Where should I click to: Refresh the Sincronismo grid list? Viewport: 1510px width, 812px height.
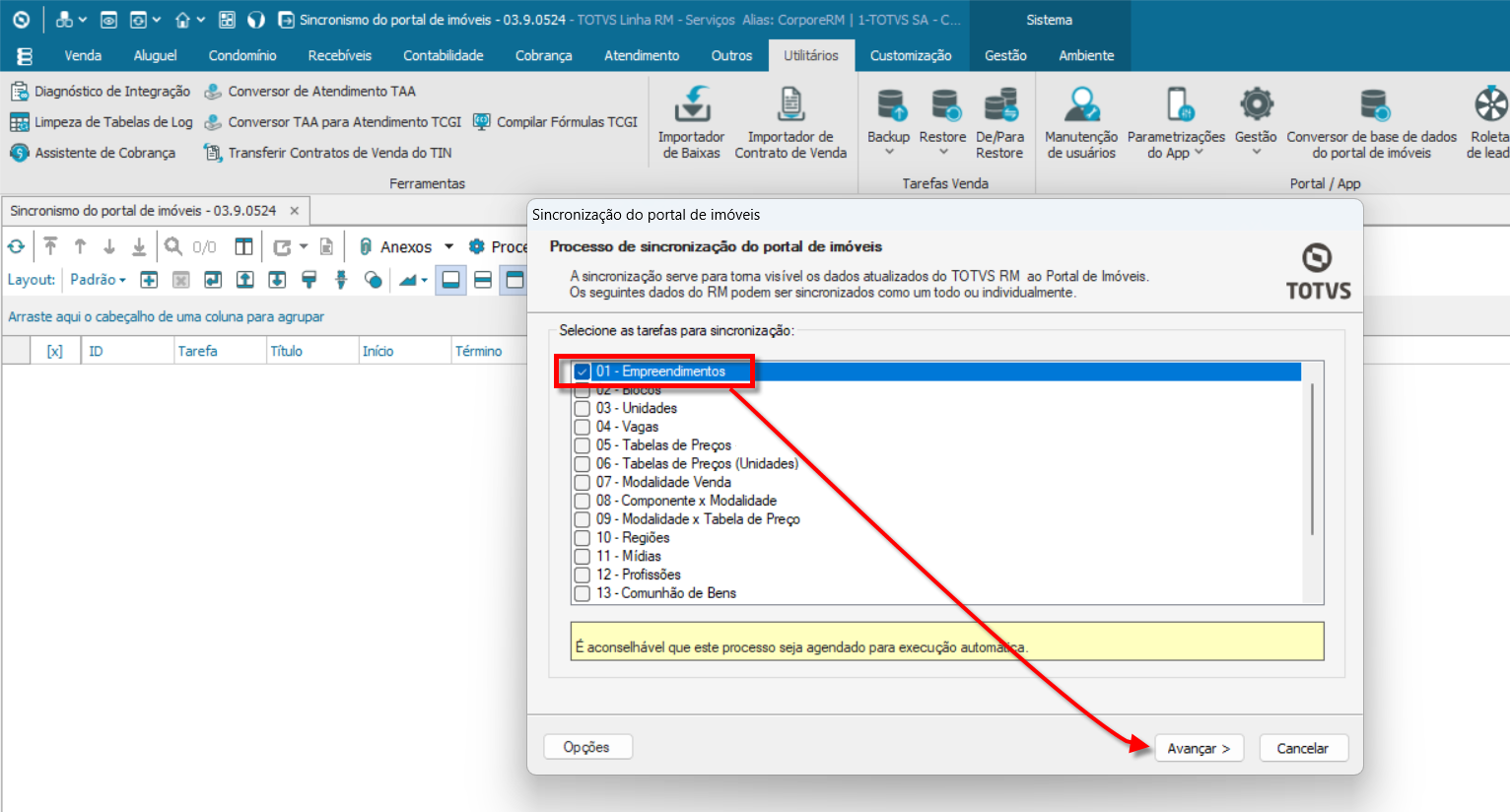coord(17,246)
